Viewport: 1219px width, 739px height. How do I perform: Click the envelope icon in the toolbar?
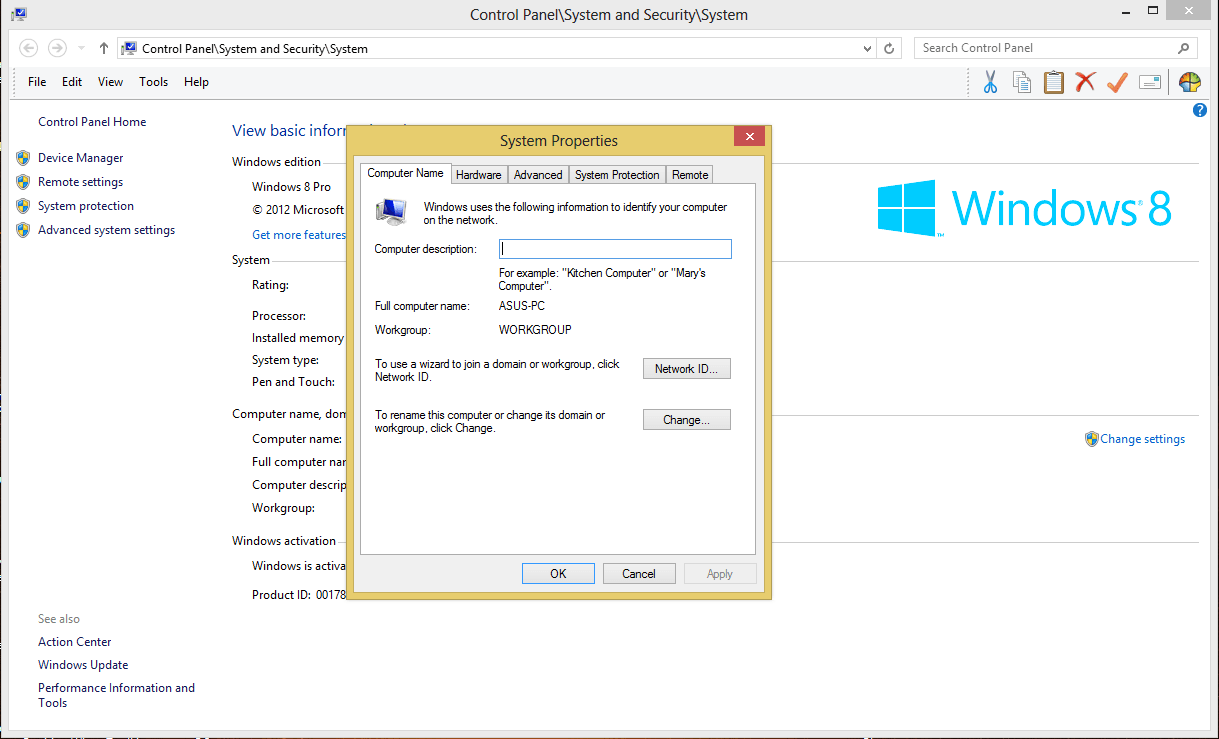(x=1149, y=82)
